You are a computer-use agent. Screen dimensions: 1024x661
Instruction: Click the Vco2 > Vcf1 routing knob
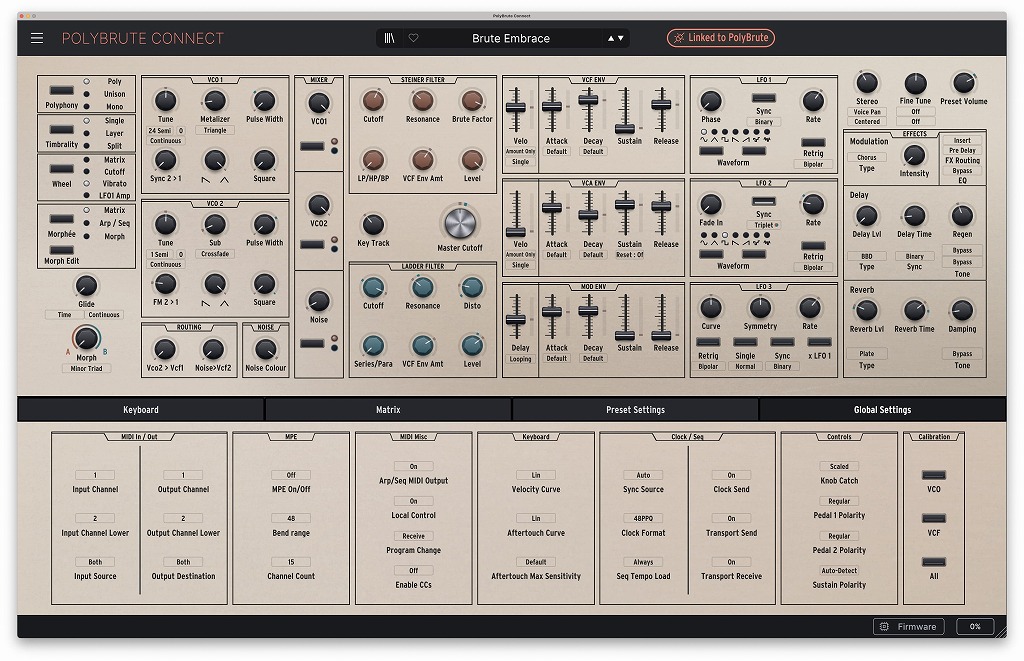(x=165, y=350)
